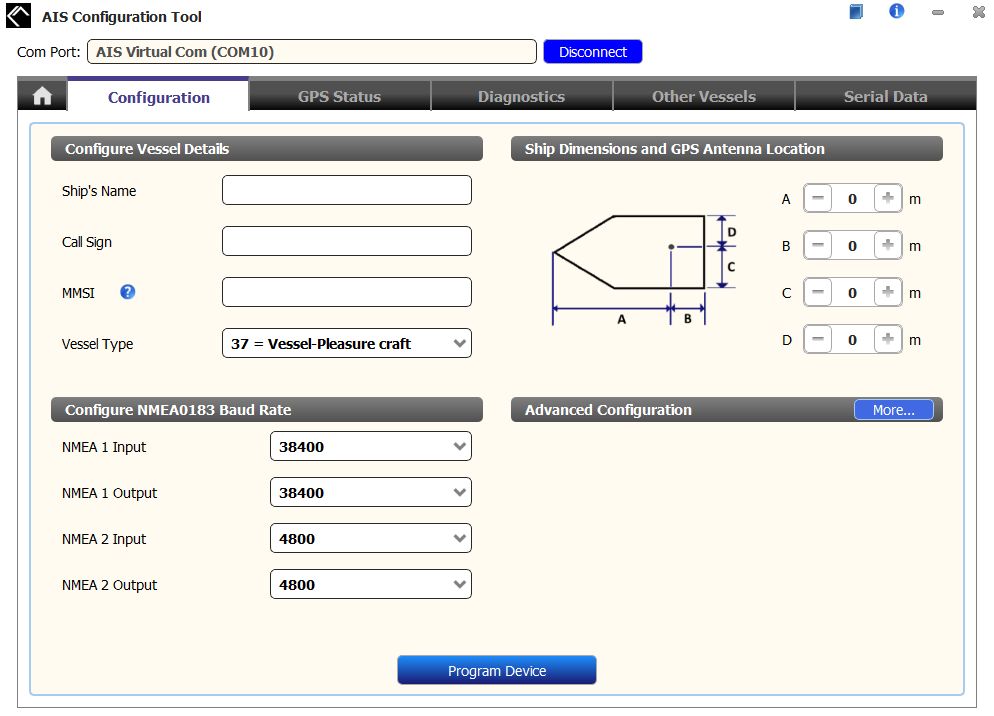
Task: Open the Serial Data tab
Action: click(885, 96)
